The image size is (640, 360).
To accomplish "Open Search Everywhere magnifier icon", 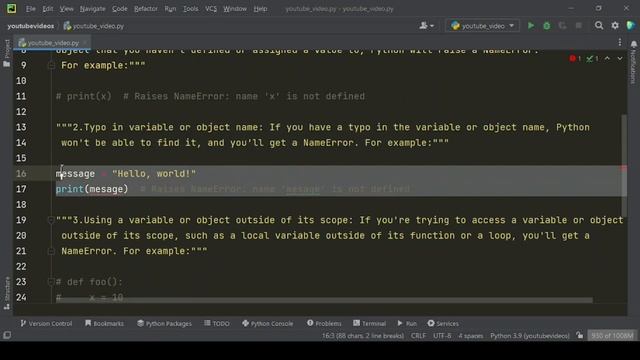I will [x=599, y=26].
